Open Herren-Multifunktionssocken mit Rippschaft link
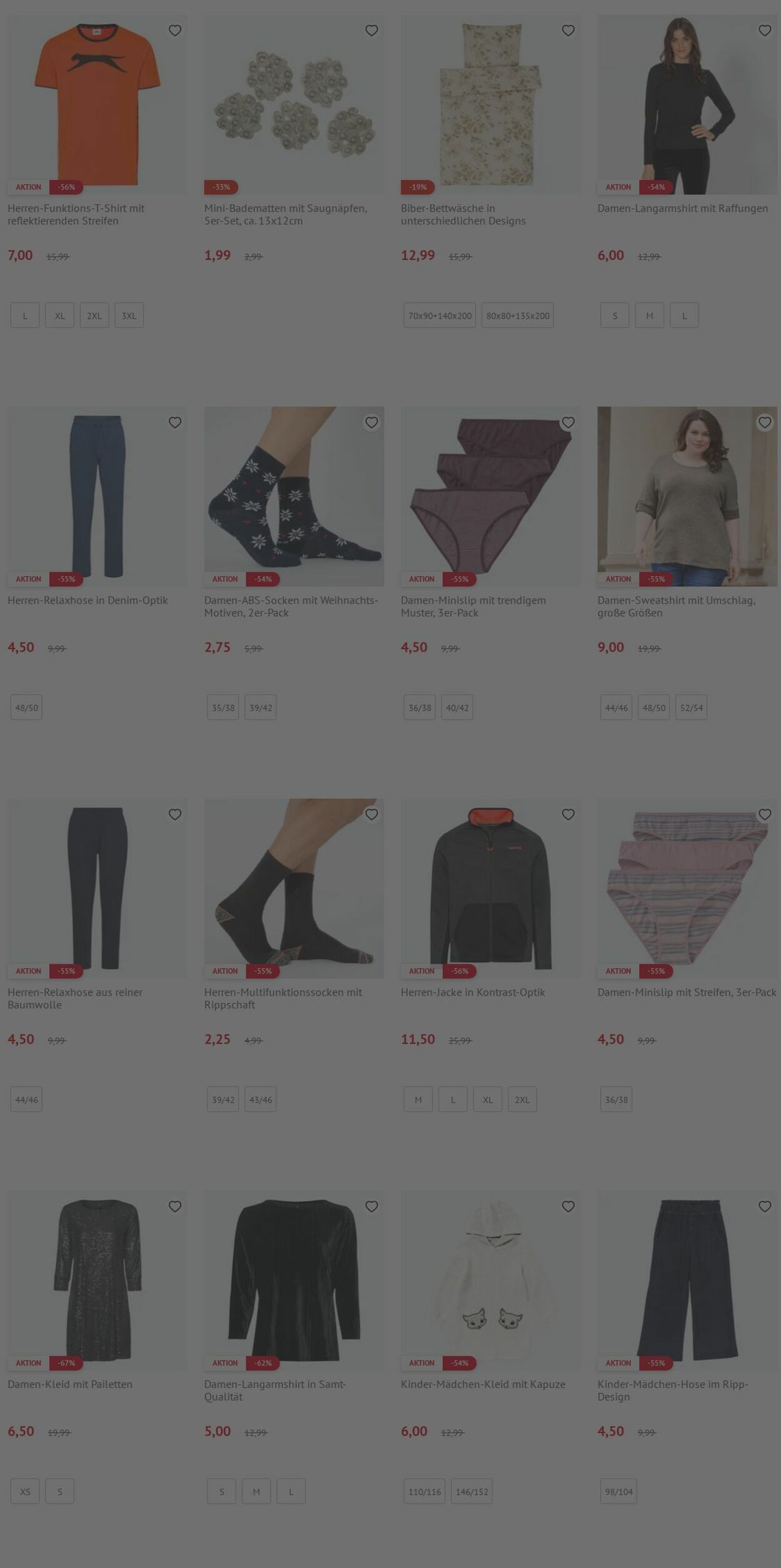The height and width of the screenshot is (1568, 781). click(283, 998)
